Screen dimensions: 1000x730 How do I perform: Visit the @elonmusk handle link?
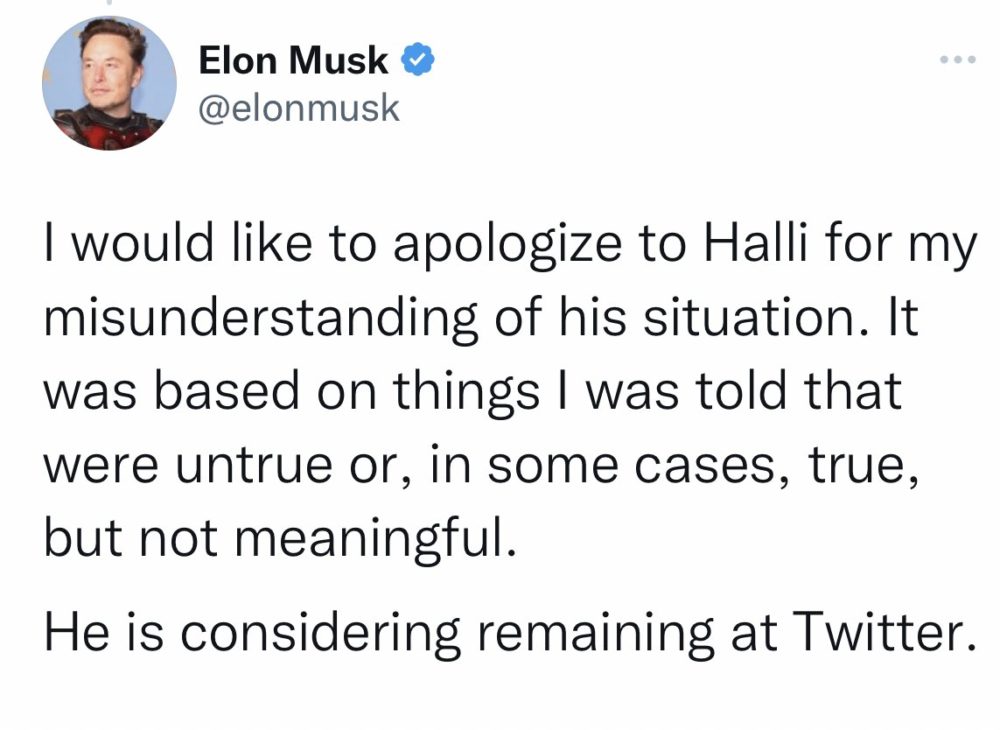[299, 108]
